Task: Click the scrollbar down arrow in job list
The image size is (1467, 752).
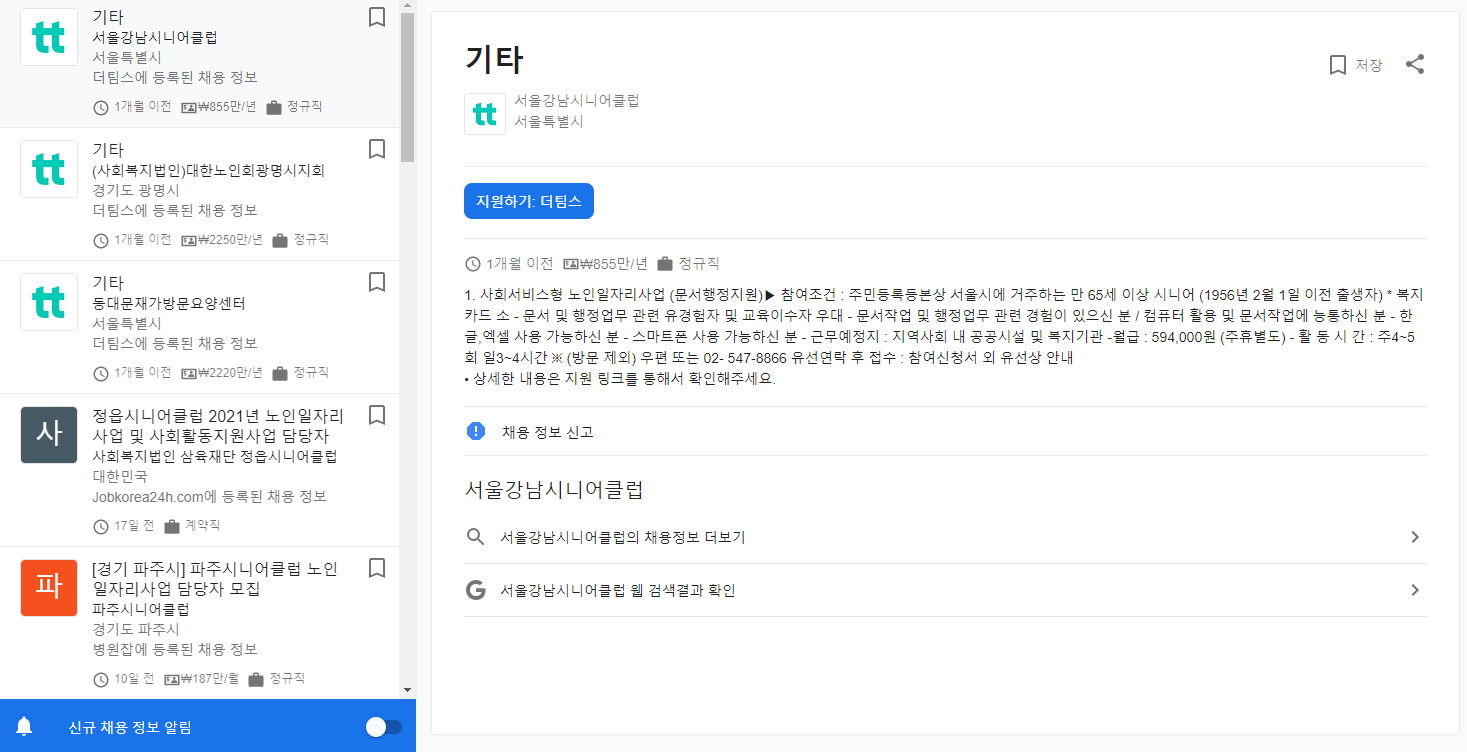Action: point(407,689)
